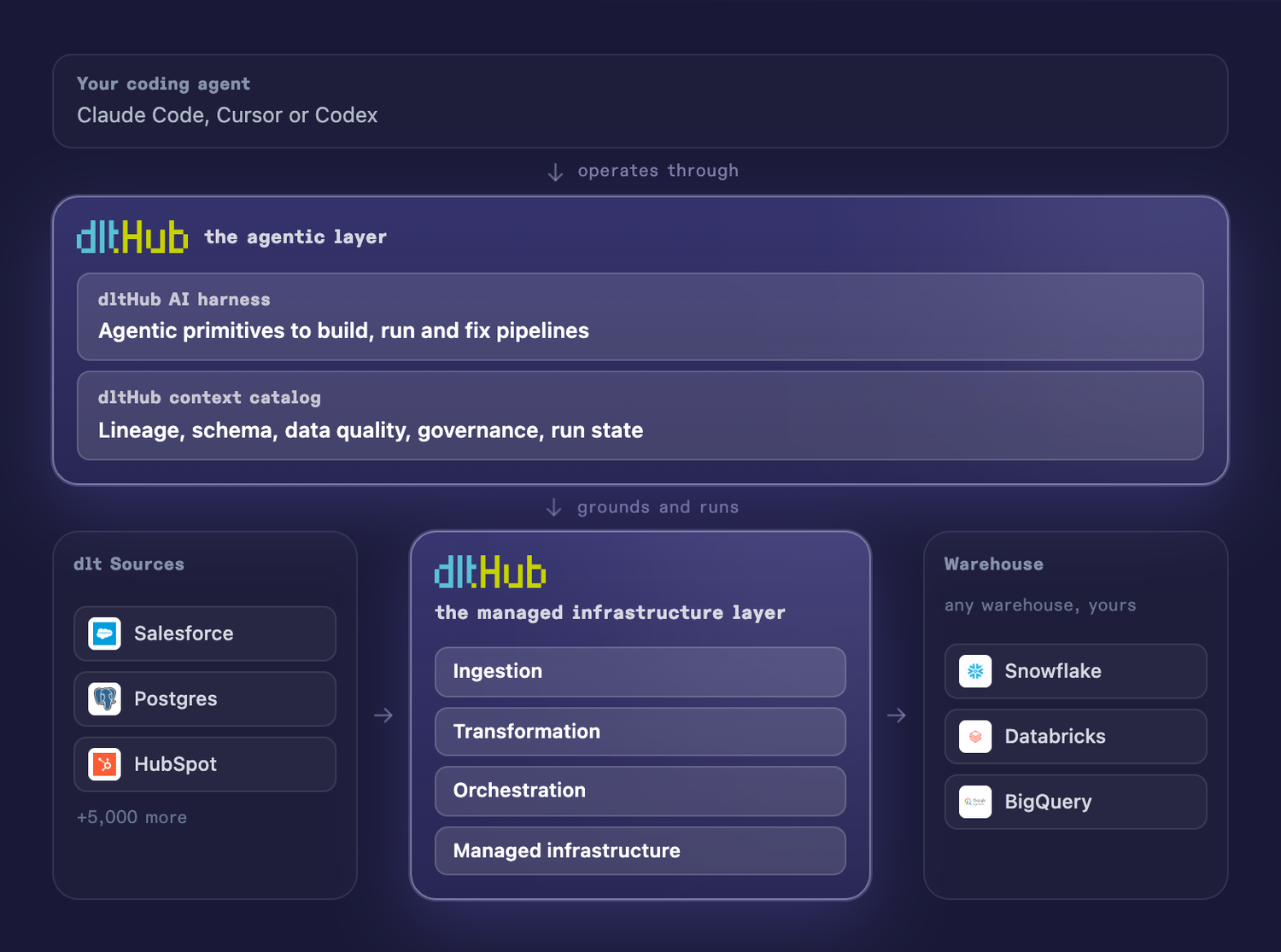Click the "dltHub AI harness" heading
The width and height of the screenshot is (1281, 952).
pos(184,300)
